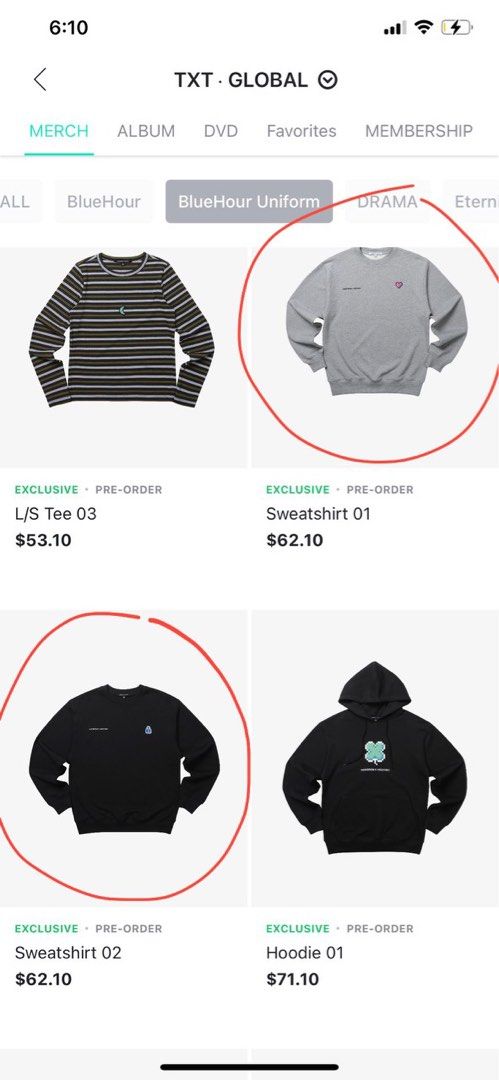Tap the cellular signal bars icon
499x1080 pixels.
[395, 28]
